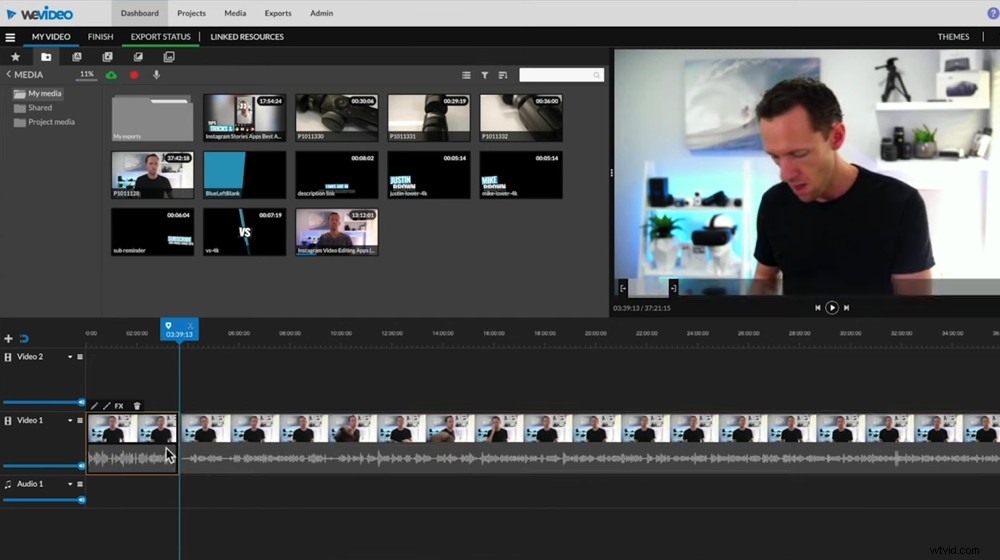Select the Shared folder
This screenshot has height=560, width=1000.
click(x=33, y=108)
